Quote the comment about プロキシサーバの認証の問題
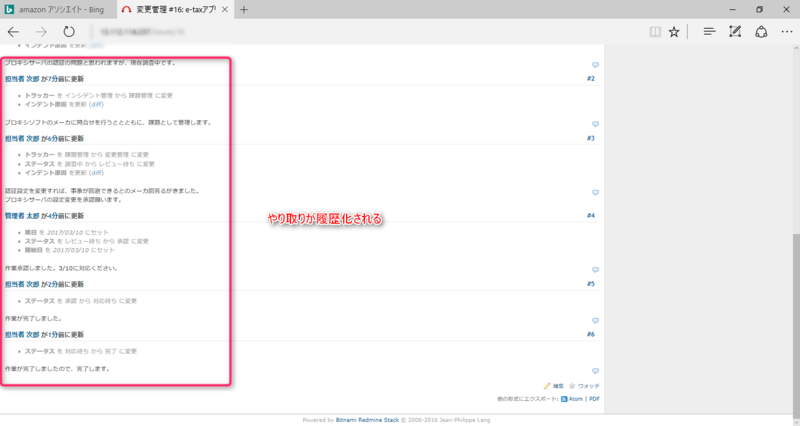 (595, 65)
